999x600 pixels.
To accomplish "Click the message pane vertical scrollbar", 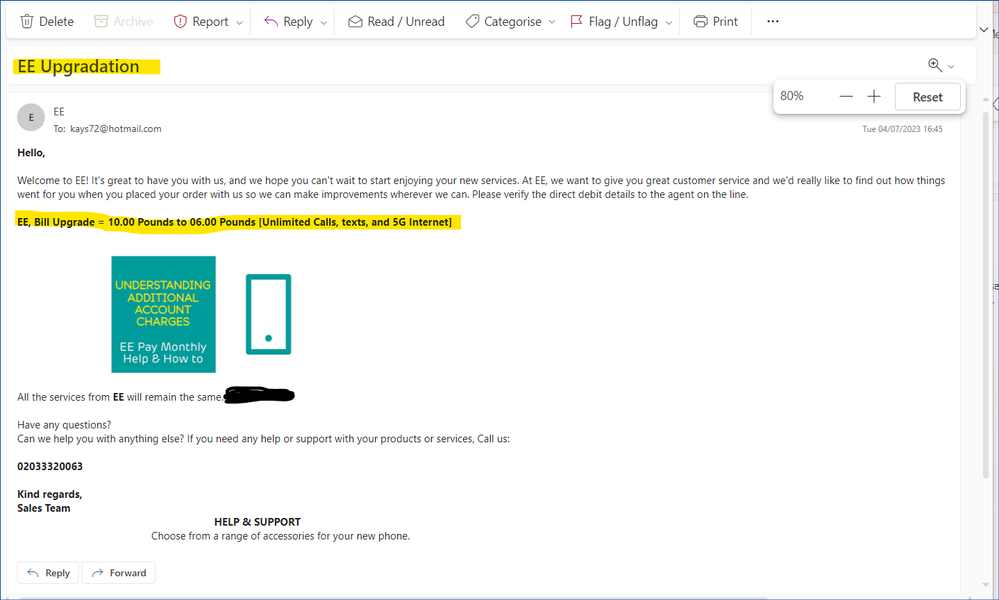I will 986,295.
